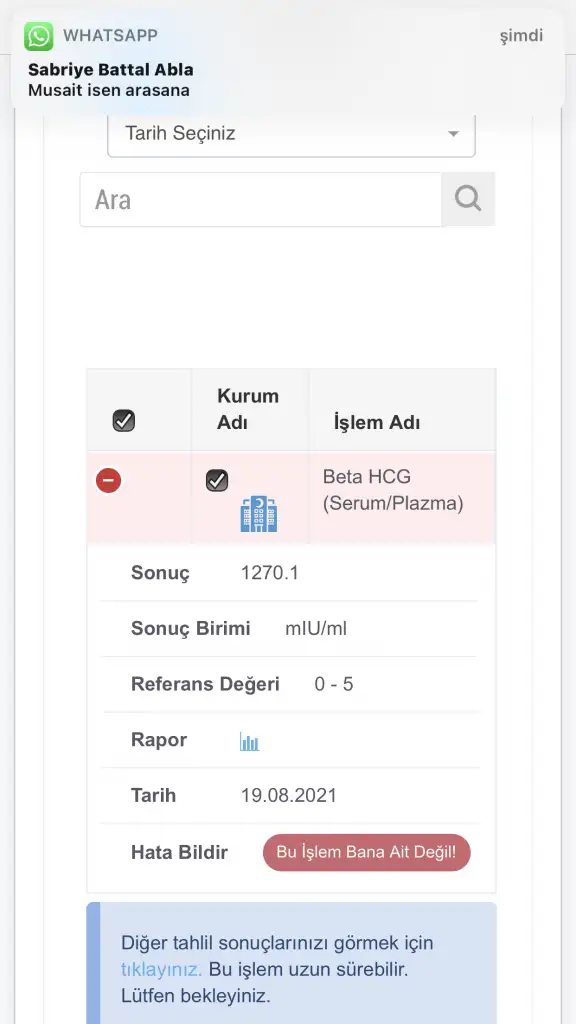Click the Sonuç value 1270.1
576x1024 pixels.
pyautogui.click(x=270, y=573)
